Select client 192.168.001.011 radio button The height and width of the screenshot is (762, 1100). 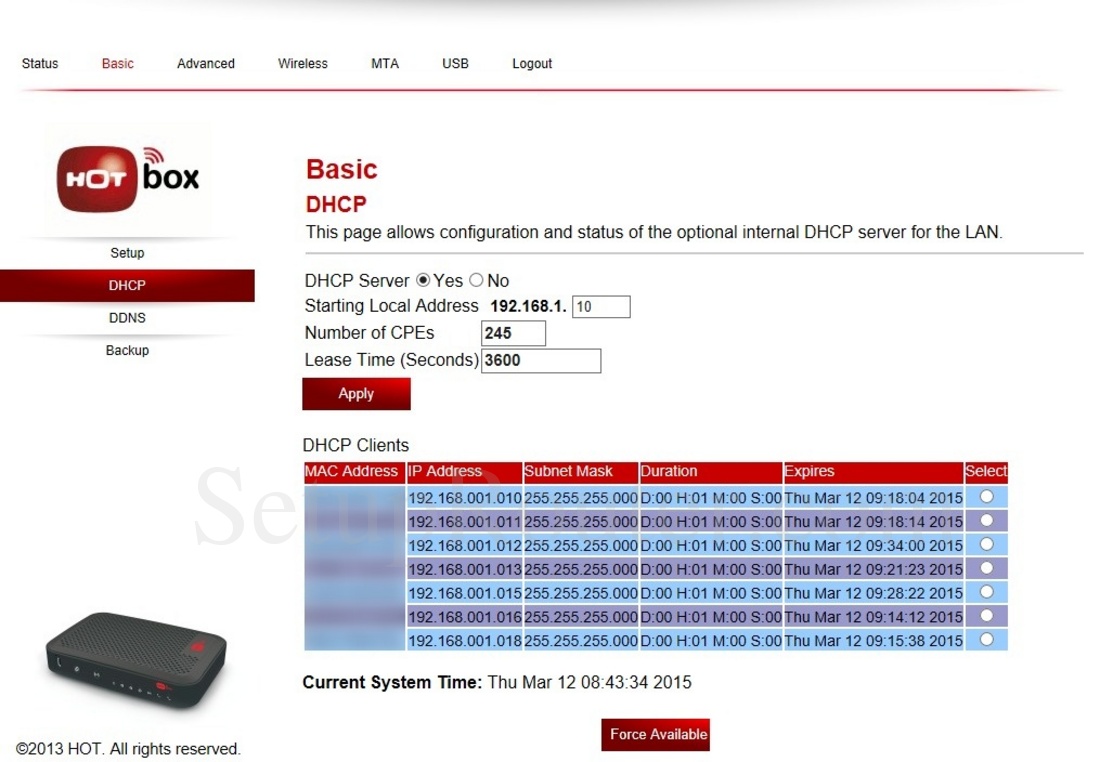(x=986, y=521)
